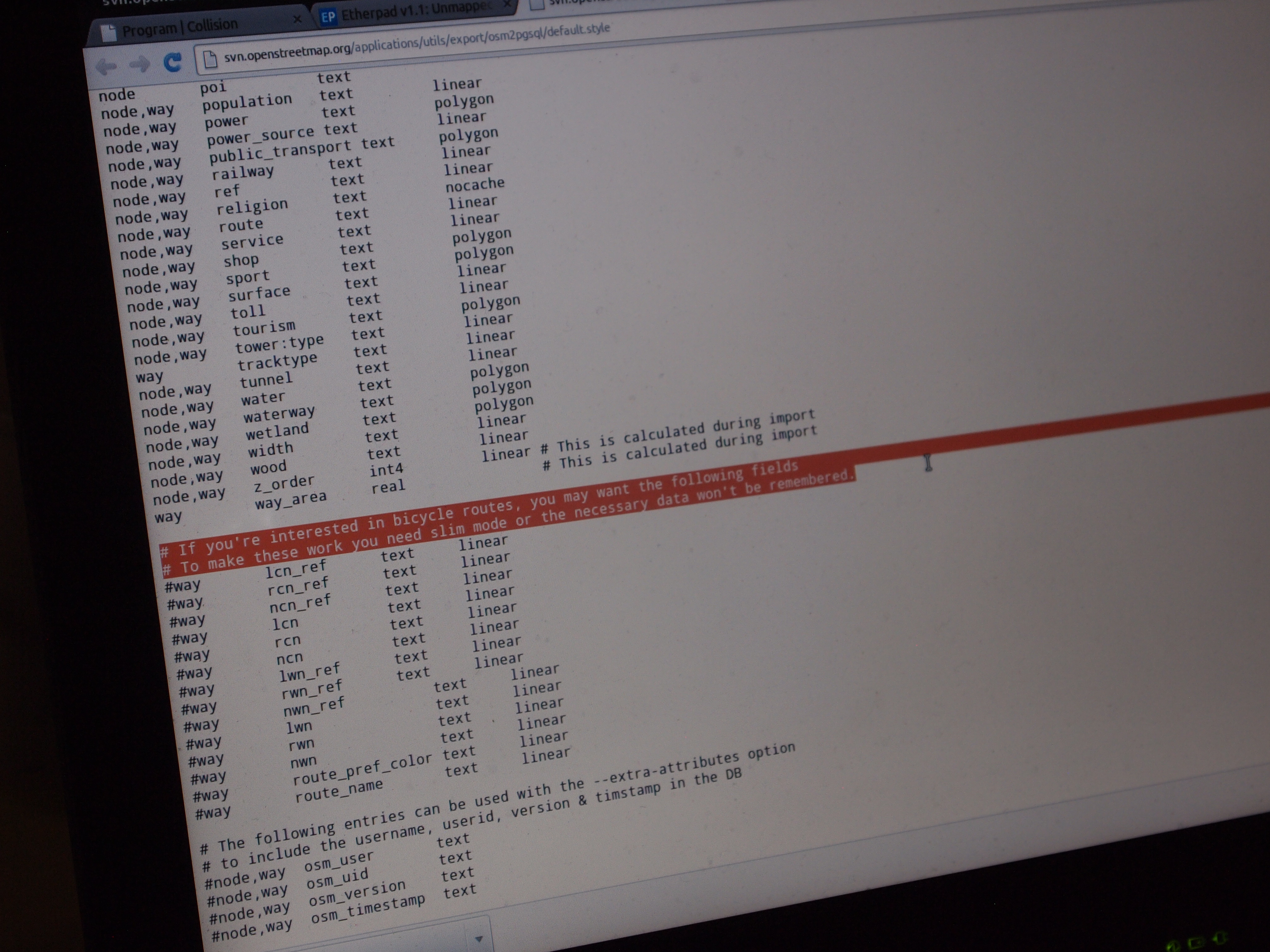Click the 'tunnel' entry

click(x=266, y=380)
